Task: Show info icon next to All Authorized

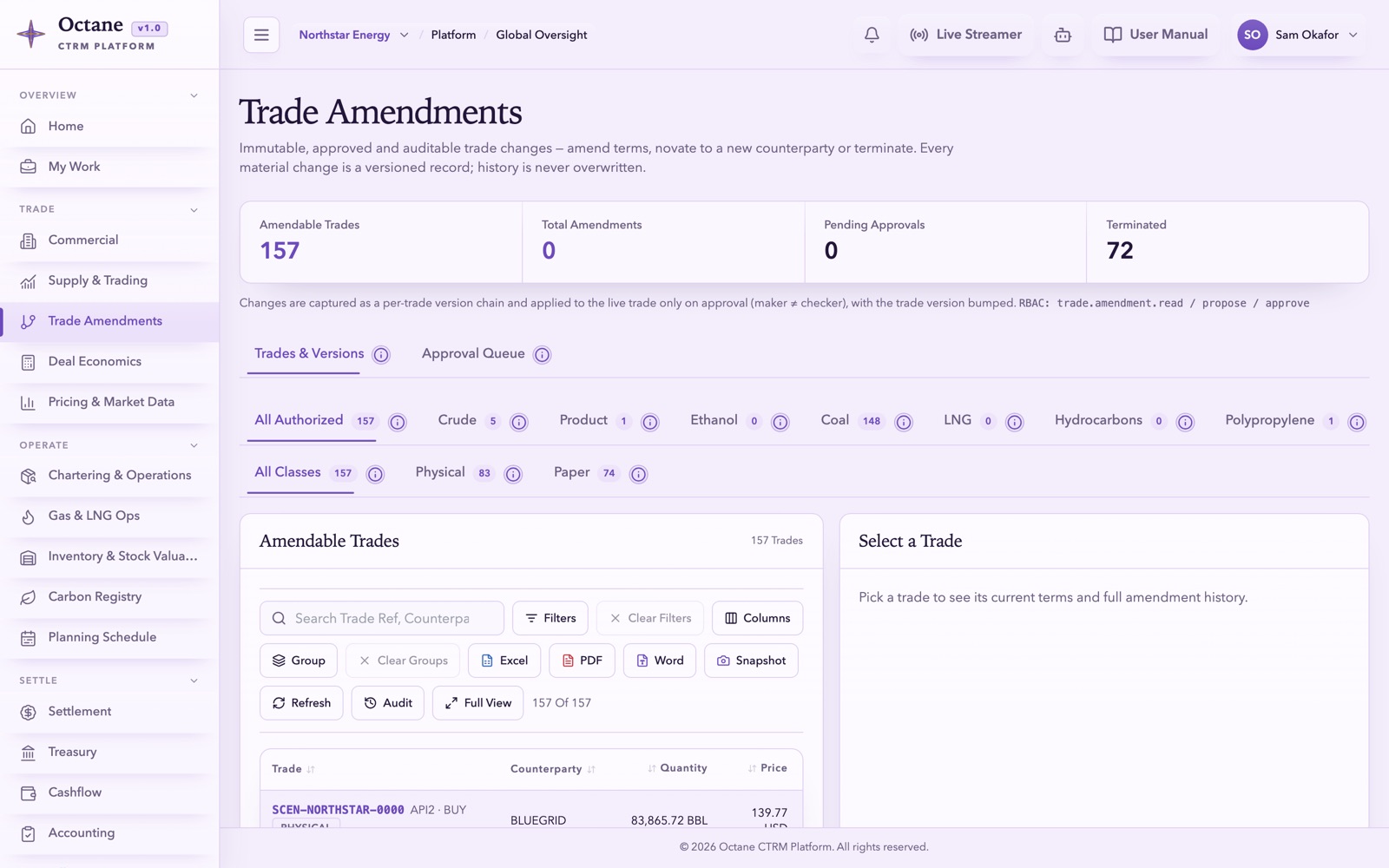Action: tap(398, 422)
